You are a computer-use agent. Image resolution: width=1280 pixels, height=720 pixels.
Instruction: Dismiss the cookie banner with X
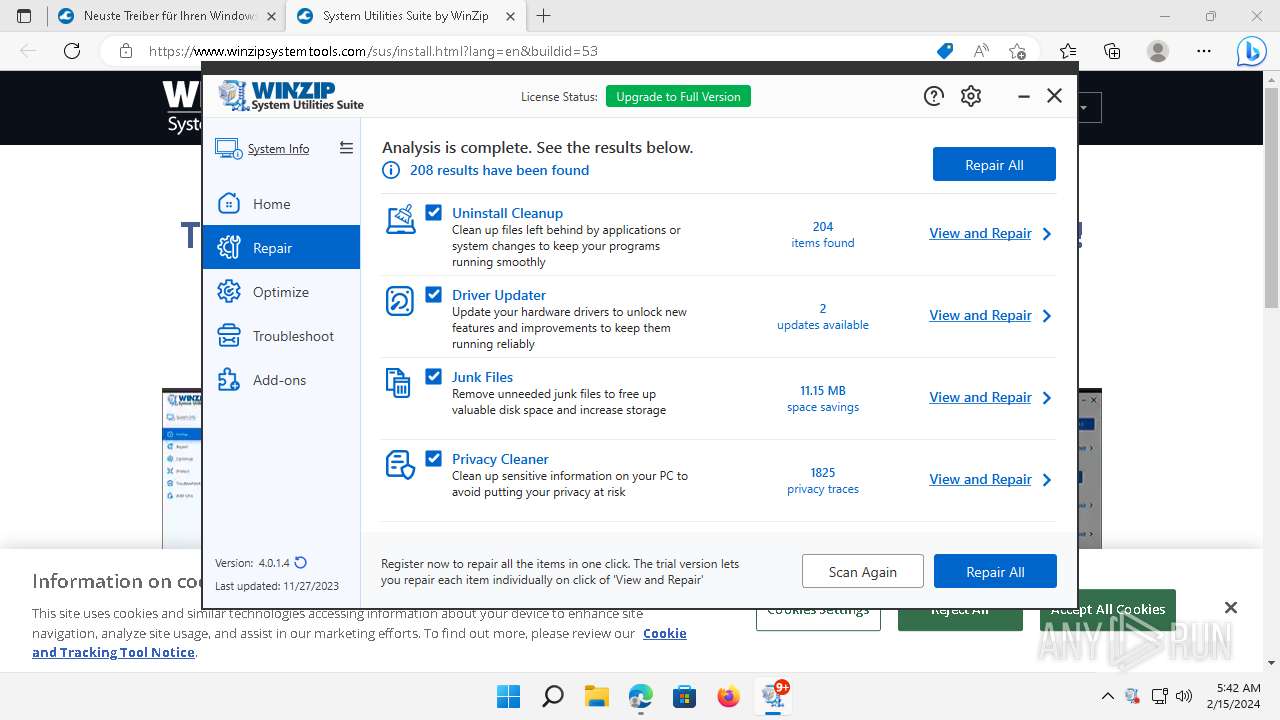tap(1231, 607)
